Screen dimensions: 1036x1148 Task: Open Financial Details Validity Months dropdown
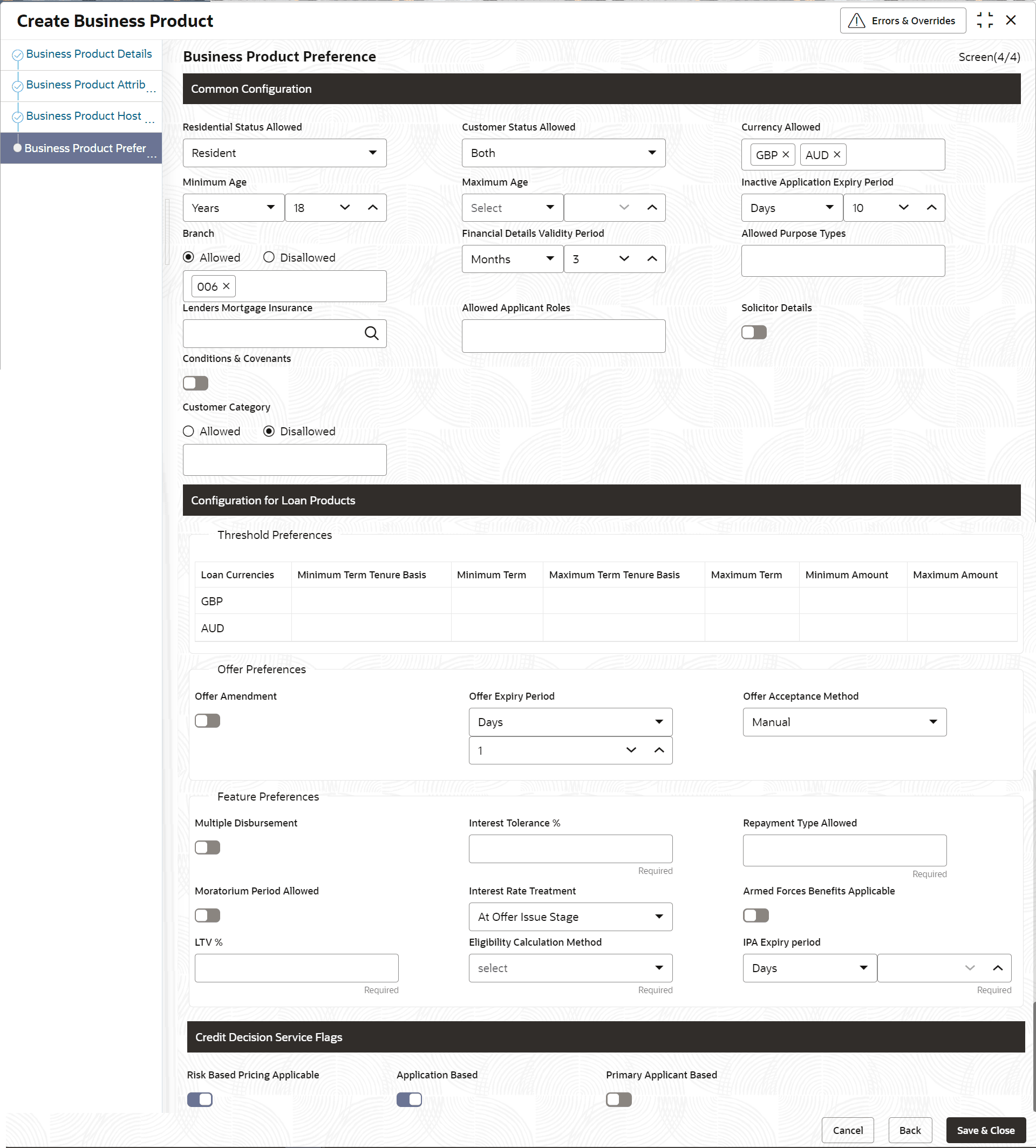point(513,259)
